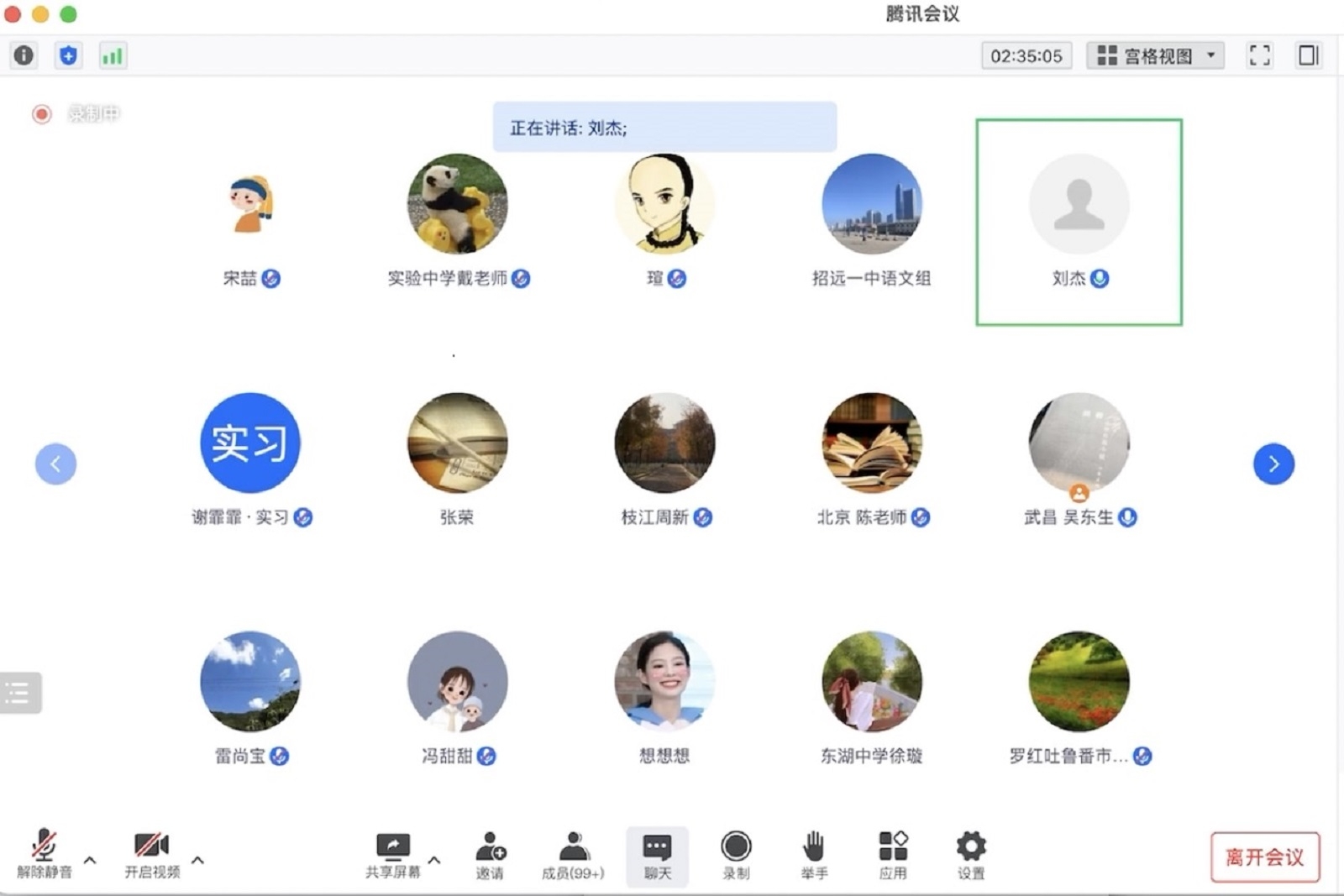
Task: Open the Chat (聊天) panel
Action: [x=657, y=855]
